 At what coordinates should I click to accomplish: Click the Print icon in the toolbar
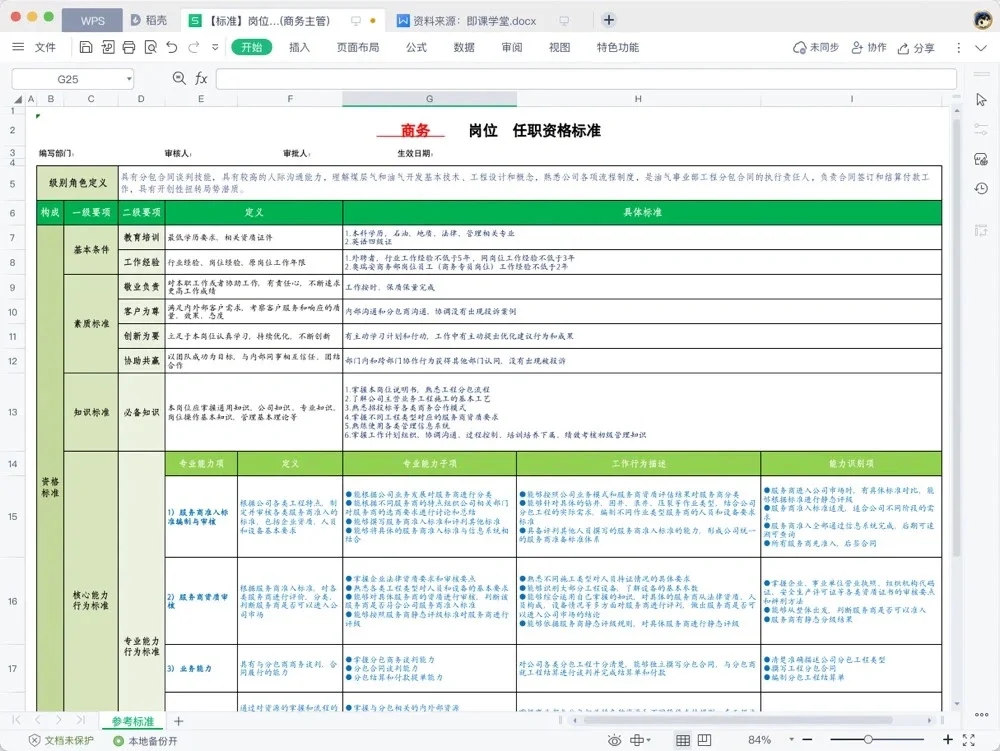[128, 47]
